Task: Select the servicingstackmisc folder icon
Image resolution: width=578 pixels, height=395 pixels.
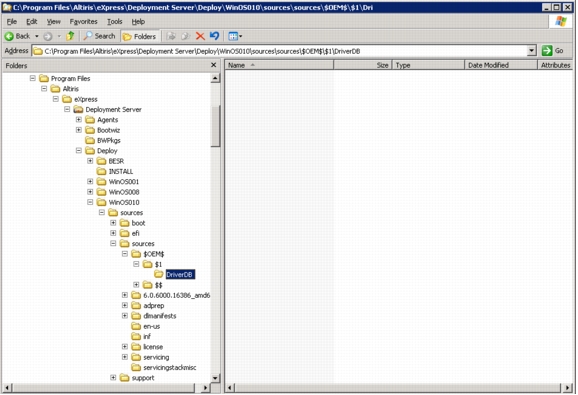Action: click(x=136, y=367)
